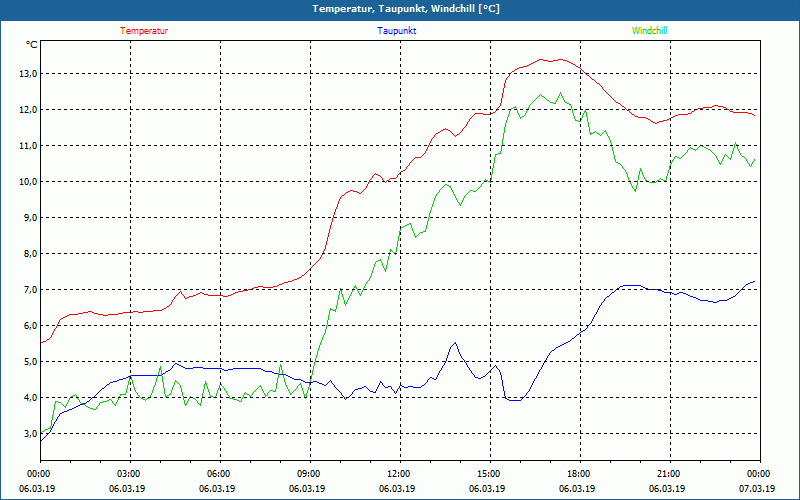The width and height of the screenshot is (800, 500).
Task: Click the 7,0 y-axis value
Action: [x=31, y=290]
